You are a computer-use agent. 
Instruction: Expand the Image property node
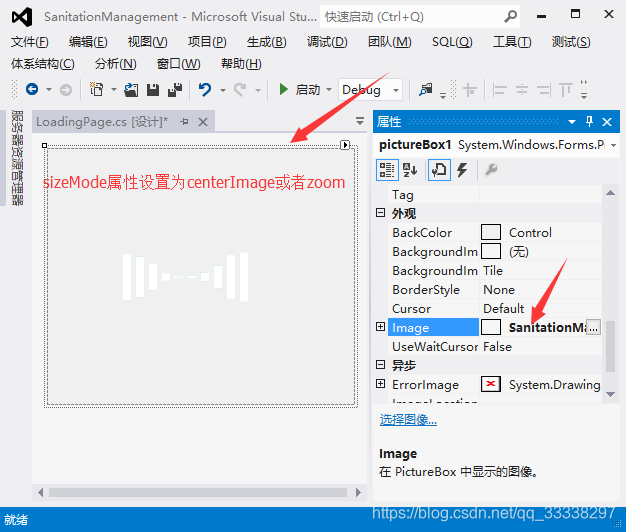coord(380,327)
